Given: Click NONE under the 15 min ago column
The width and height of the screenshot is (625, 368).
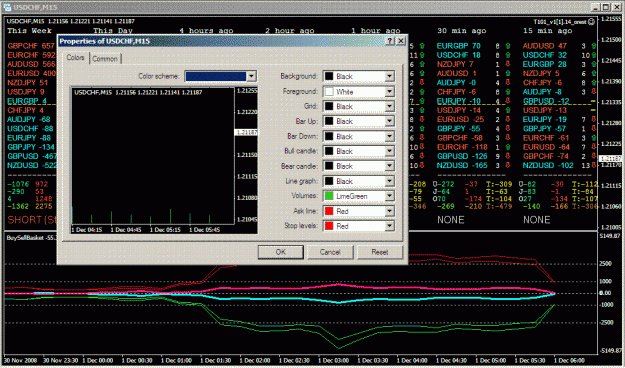Looking at the screenshot, I should click(537, 220).
